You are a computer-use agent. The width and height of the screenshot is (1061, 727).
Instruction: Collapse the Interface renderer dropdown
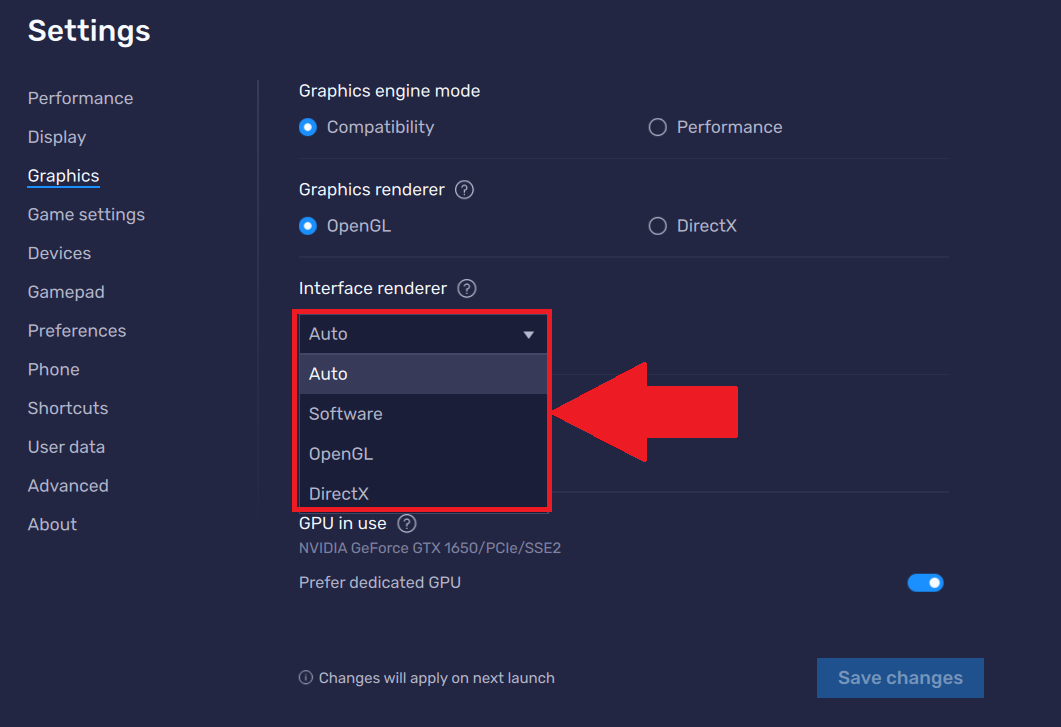pyautogui.click(x=528, y=334)
